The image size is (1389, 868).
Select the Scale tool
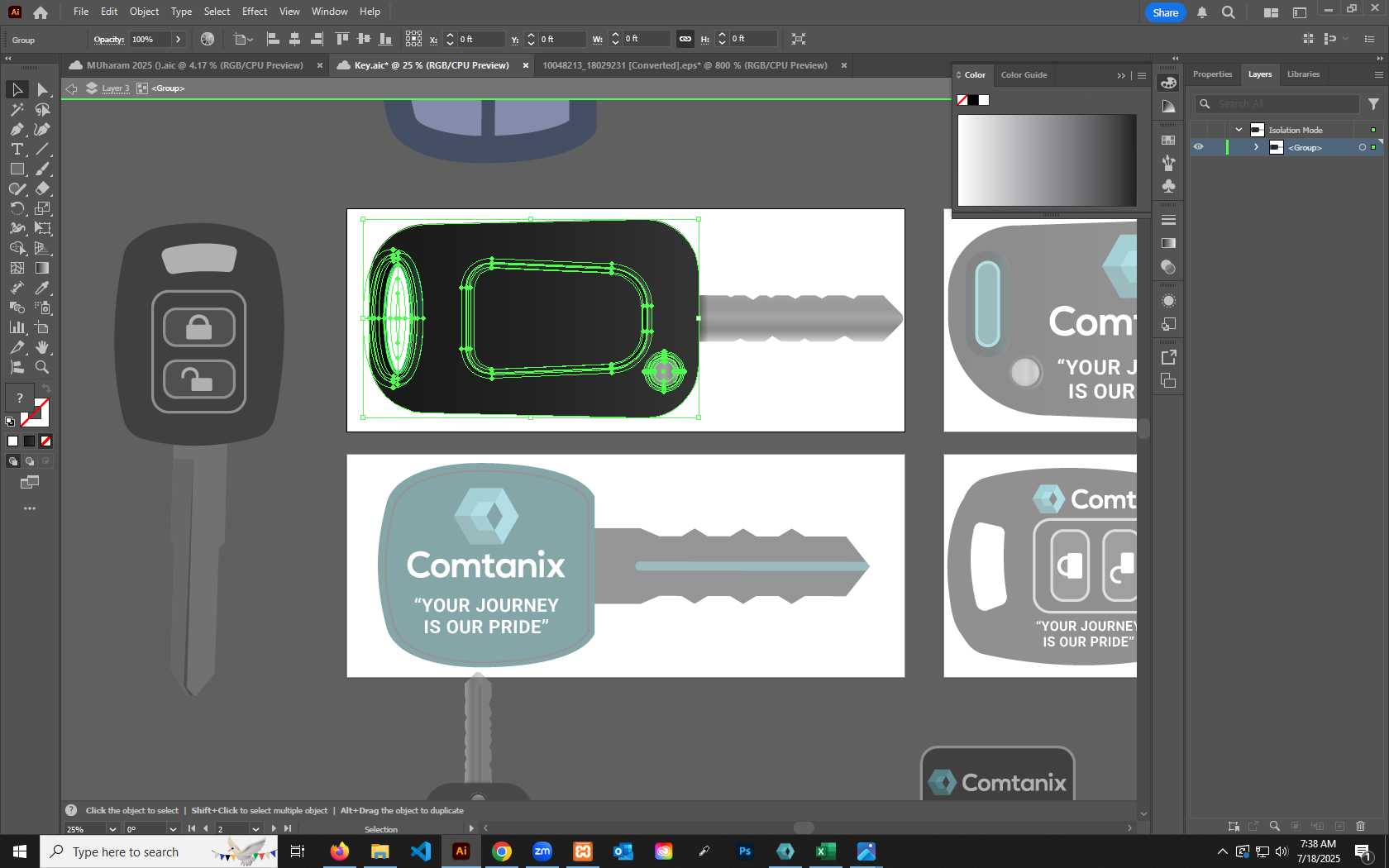(x=43, y=208)
